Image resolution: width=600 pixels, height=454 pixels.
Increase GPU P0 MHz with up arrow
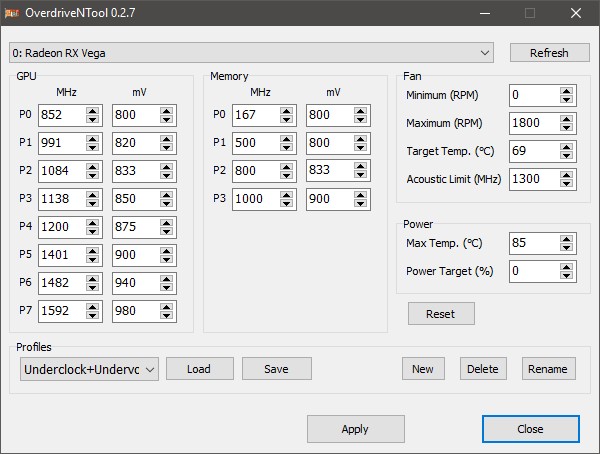92,111
